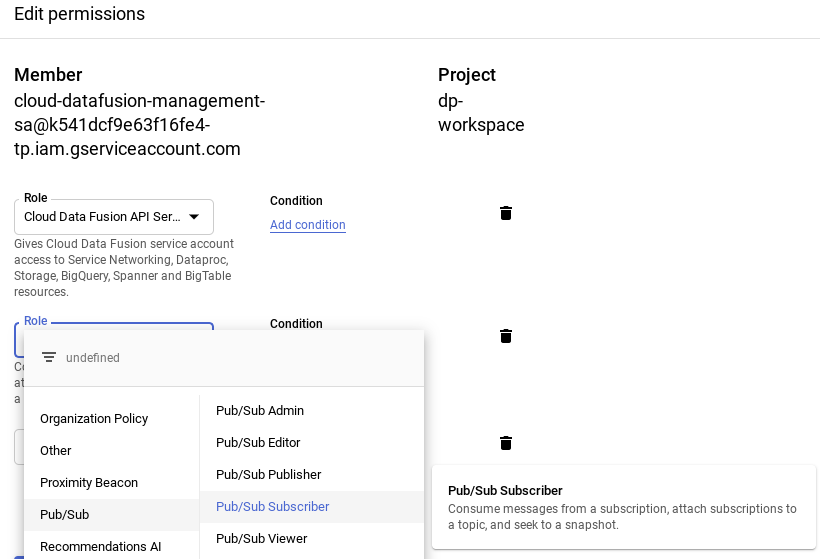Image resolution: width=820 pixels, height=559 pixels.
Task: Choose the Other category
Action: coord(56,451)
